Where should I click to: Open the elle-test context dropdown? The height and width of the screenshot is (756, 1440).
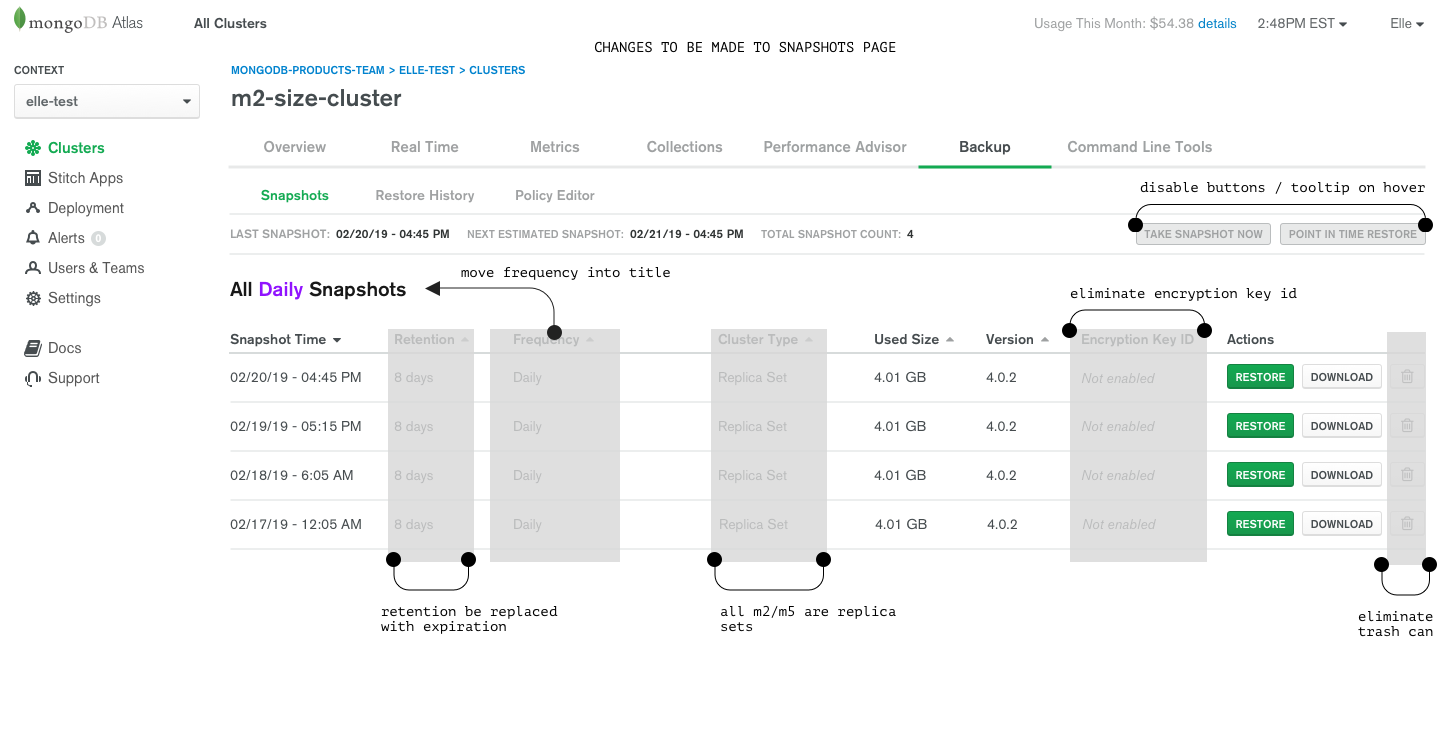coord(107,101)
